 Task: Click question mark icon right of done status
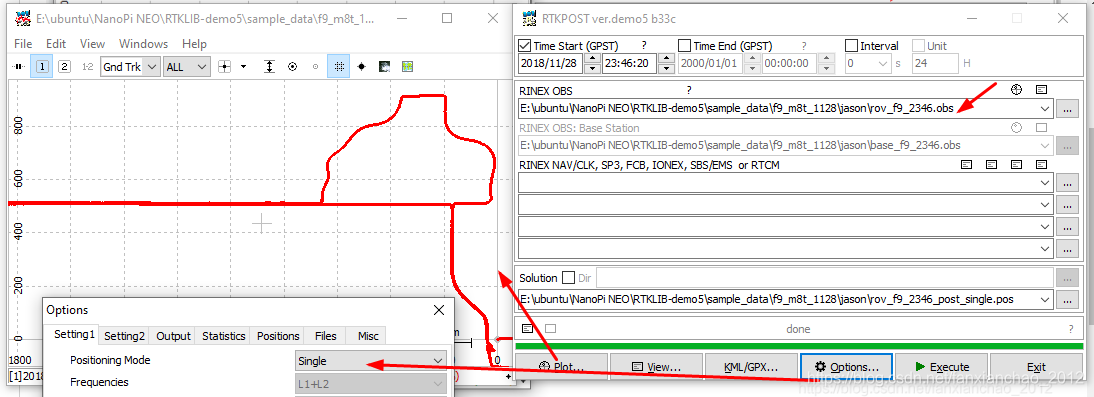point(1071,329)
